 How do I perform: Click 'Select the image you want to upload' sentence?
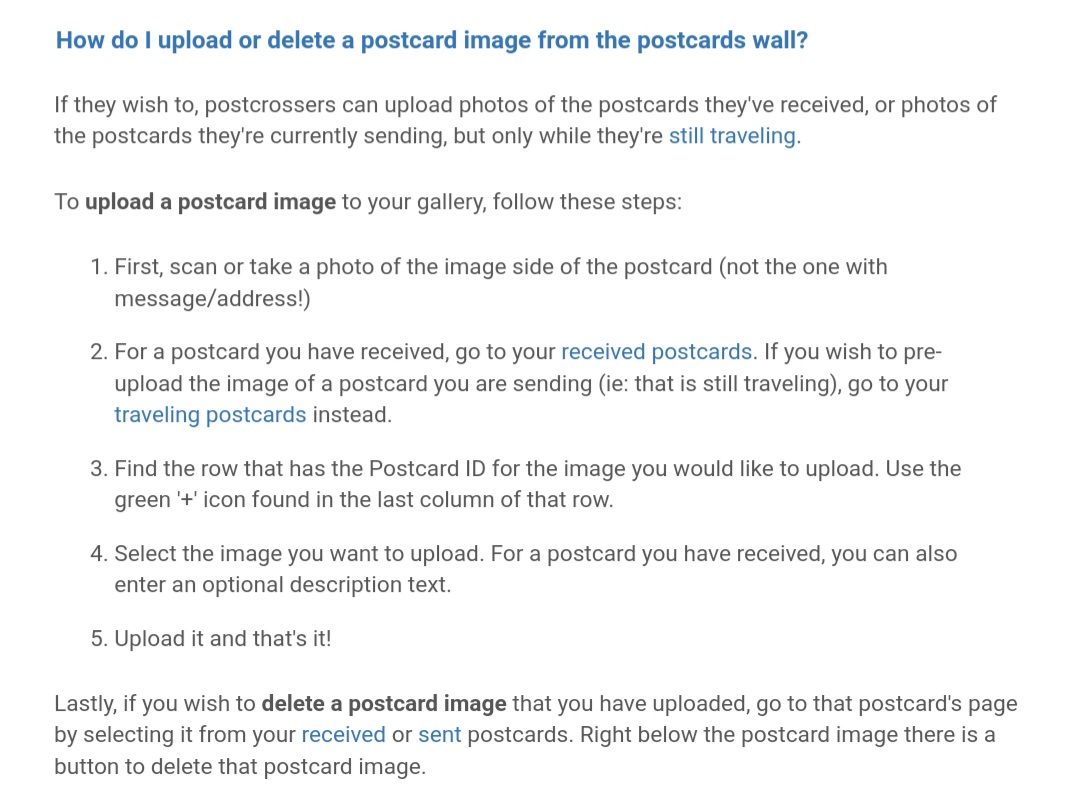(298, 553)
